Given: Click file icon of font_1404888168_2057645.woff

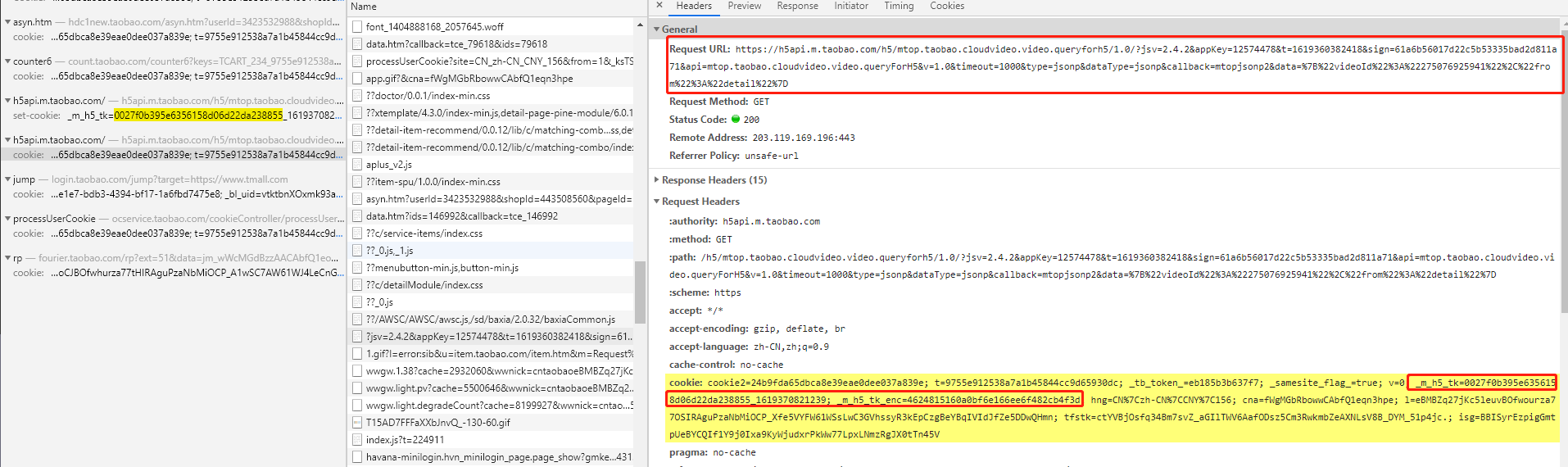Looking at the screenshot, I should 357,27.
